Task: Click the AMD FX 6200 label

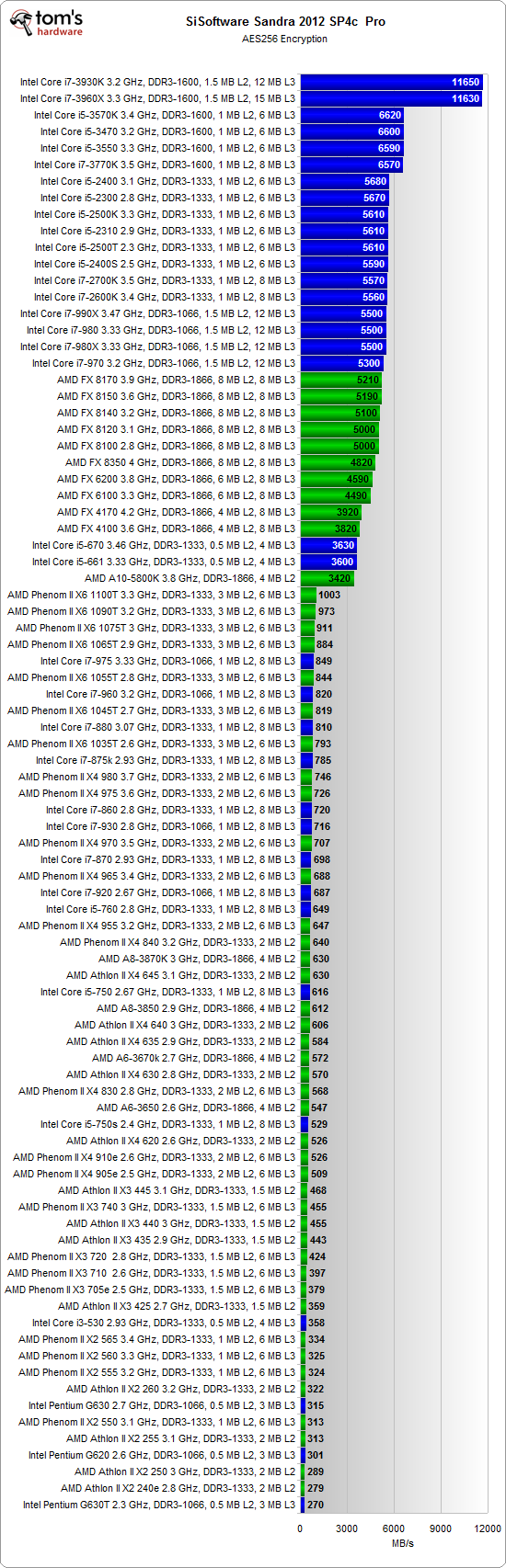Action: point(177,479)
